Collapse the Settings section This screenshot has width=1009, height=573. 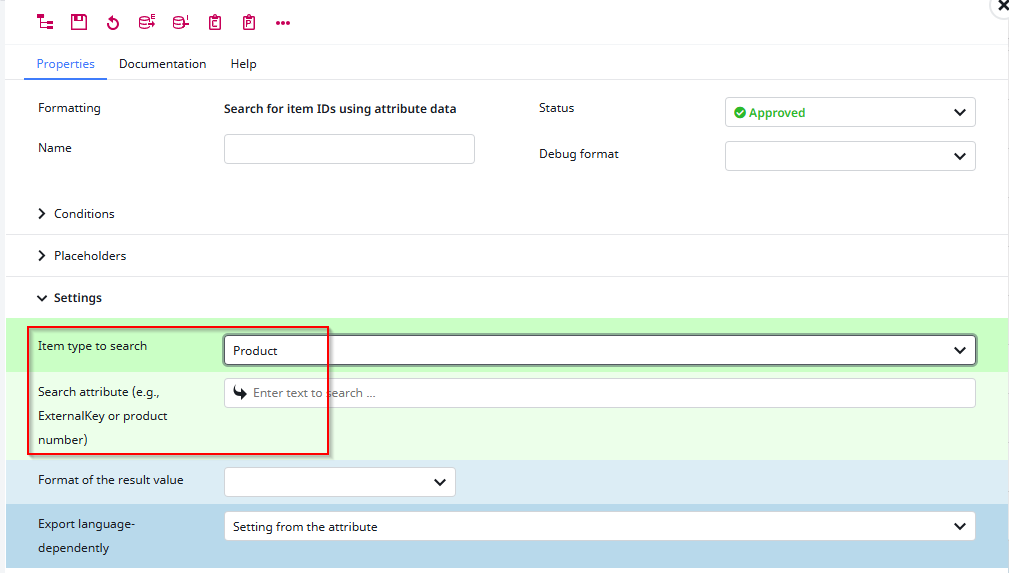point(69,297)
